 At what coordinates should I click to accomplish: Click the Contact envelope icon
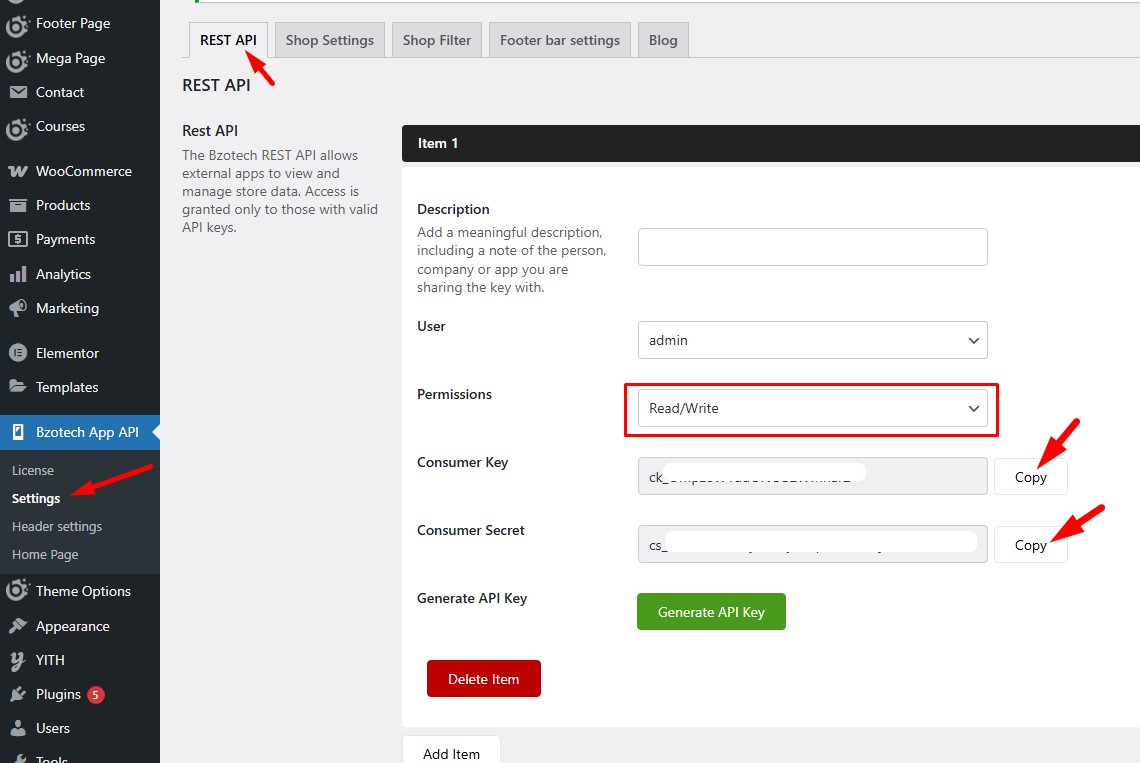[18, 92]
